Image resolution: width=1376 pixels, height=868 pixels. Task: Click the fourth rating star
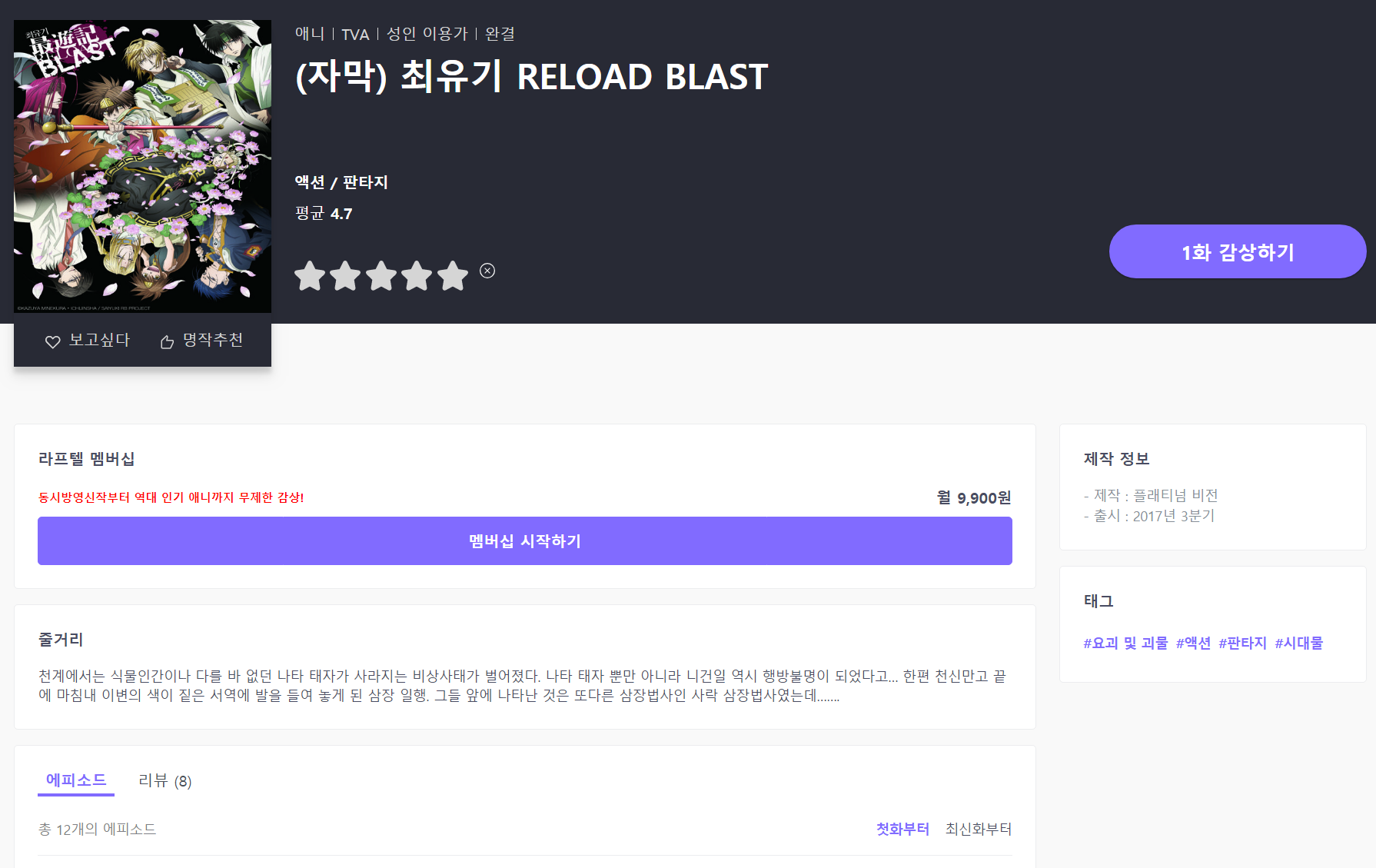[417, 276]
